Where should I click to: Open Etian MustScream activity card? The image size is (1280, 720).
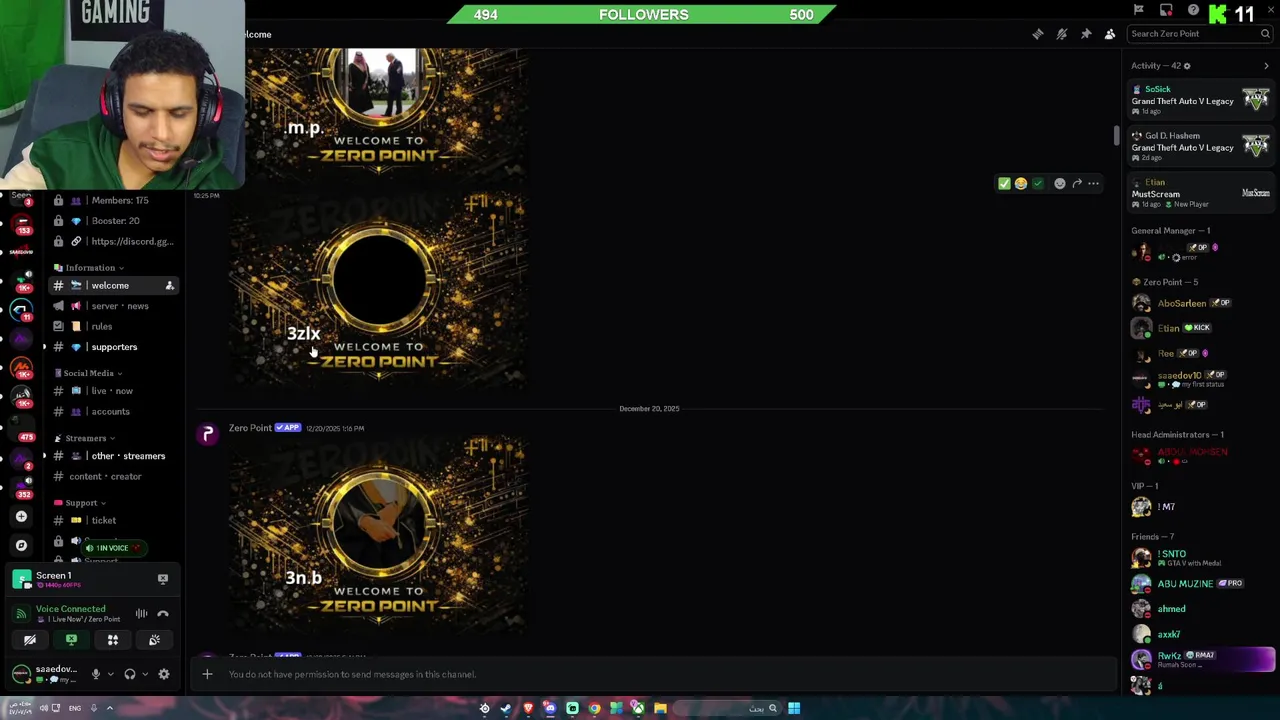tap(1200, 192)
